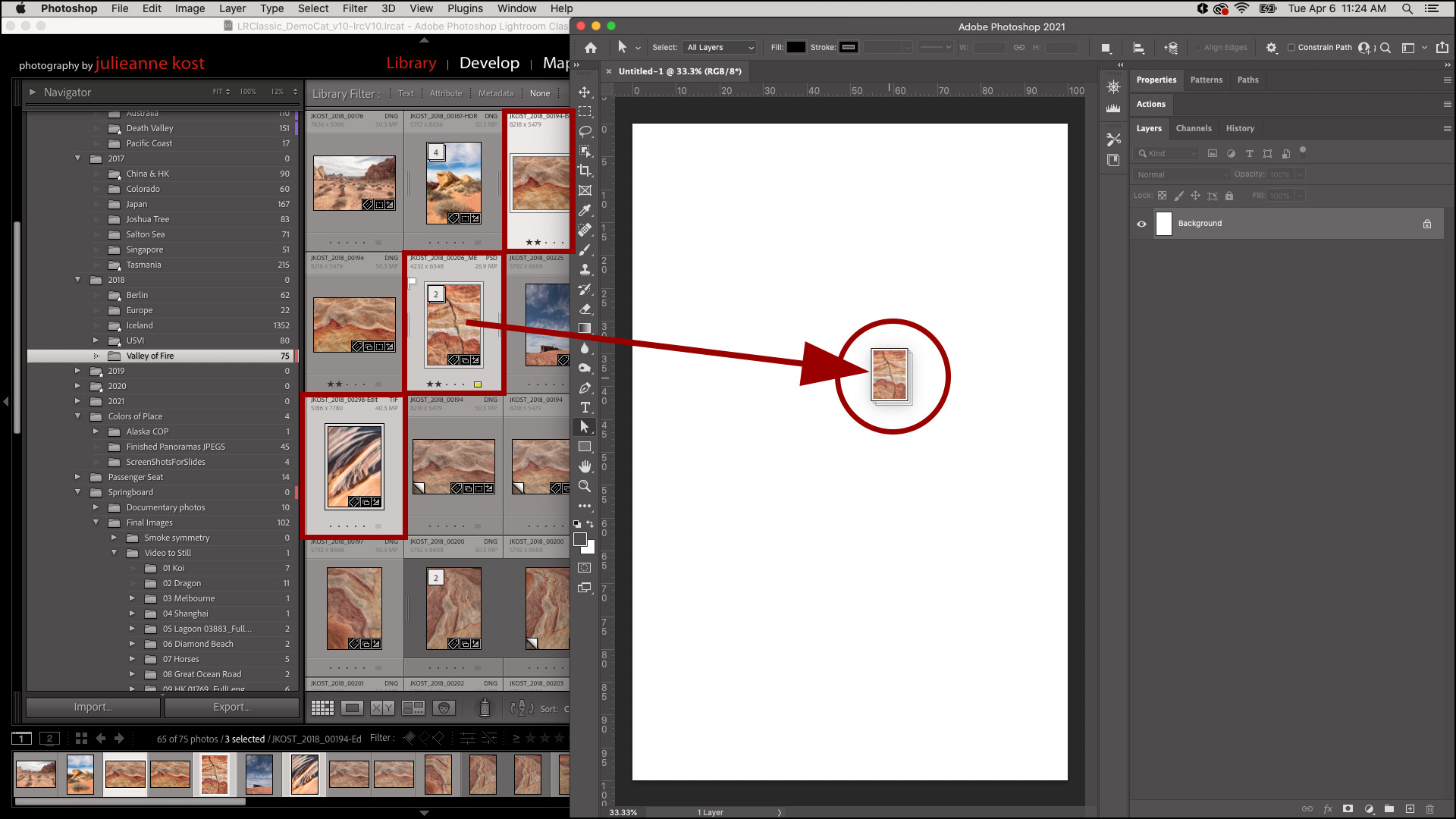Open the Library menu in menu bar
1456x819 pixels.
[x=411, y=63]
